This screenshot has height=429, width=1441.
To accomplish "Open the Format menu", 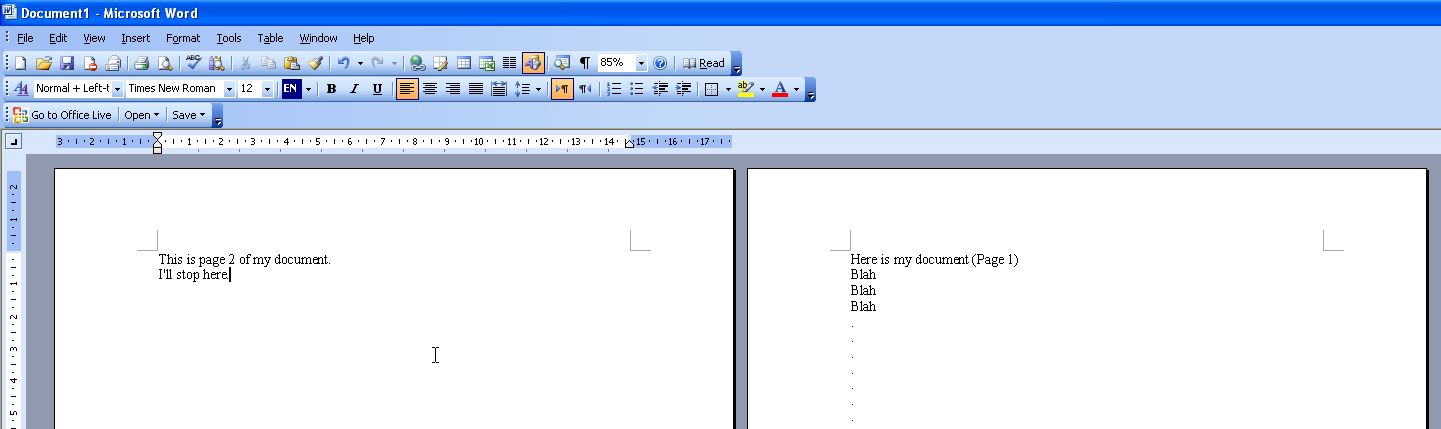I will (x=183, y=38).
